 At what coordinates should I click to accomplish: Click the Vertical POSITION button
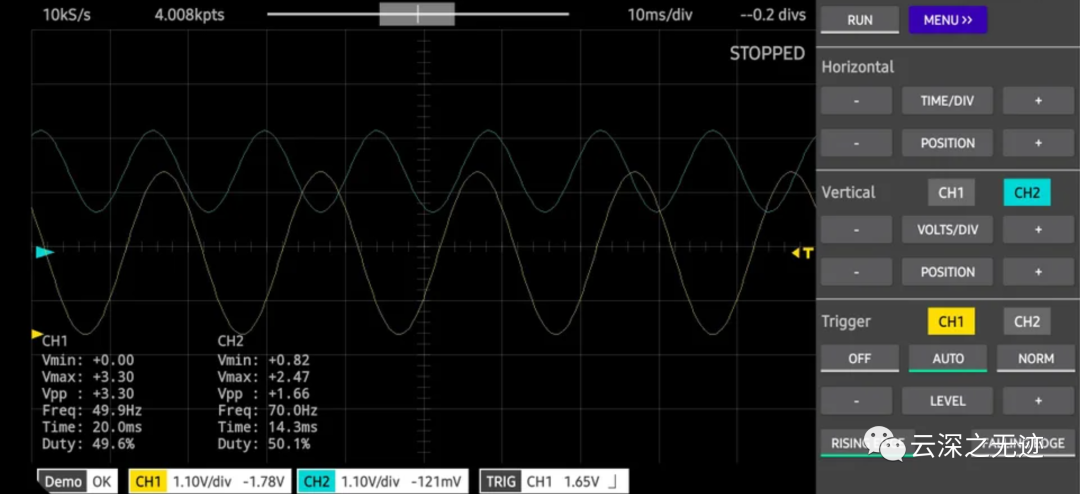coord(947,272)
